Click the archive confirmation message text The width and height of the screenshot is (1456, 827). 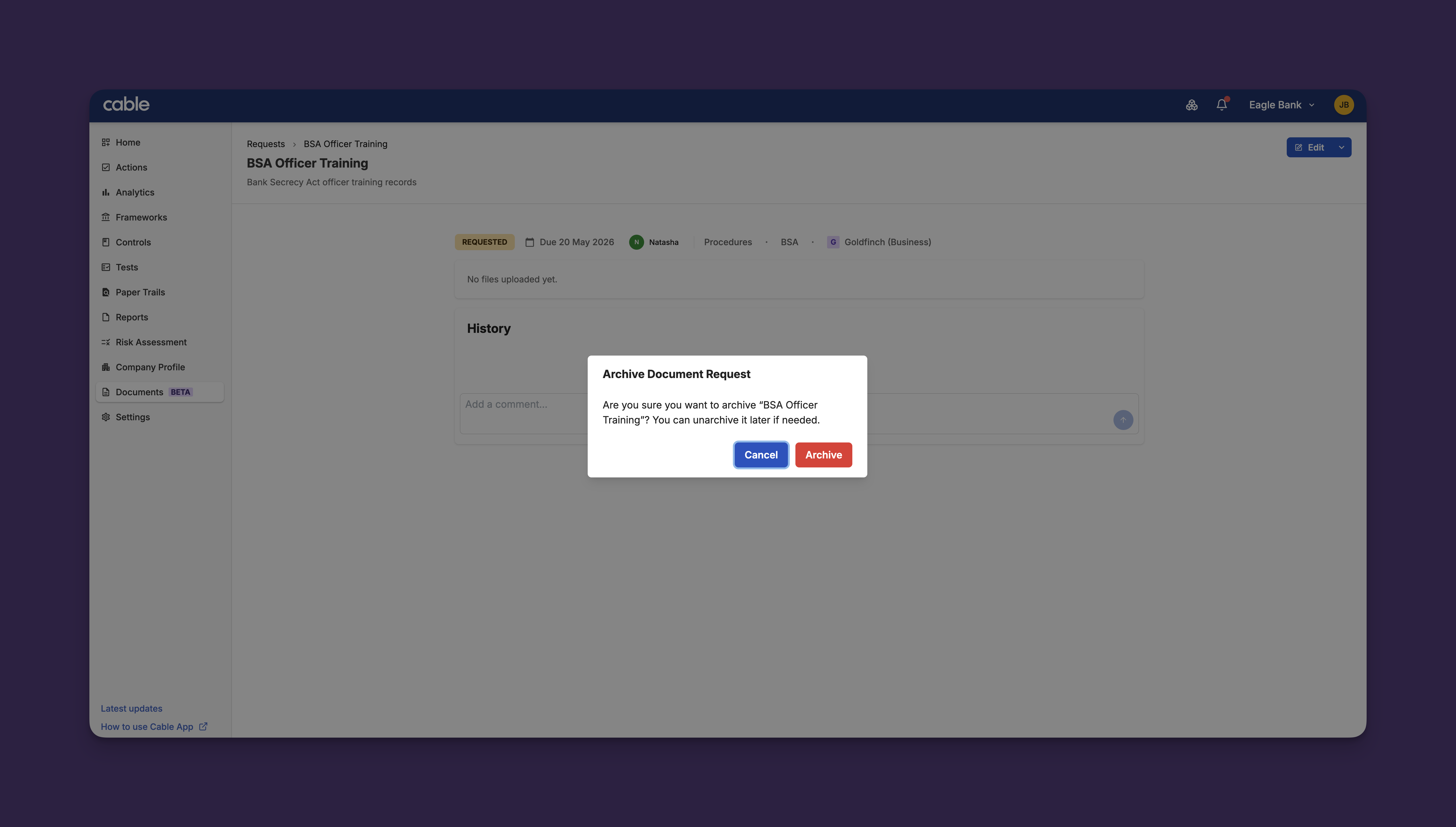tap(711, 412)
